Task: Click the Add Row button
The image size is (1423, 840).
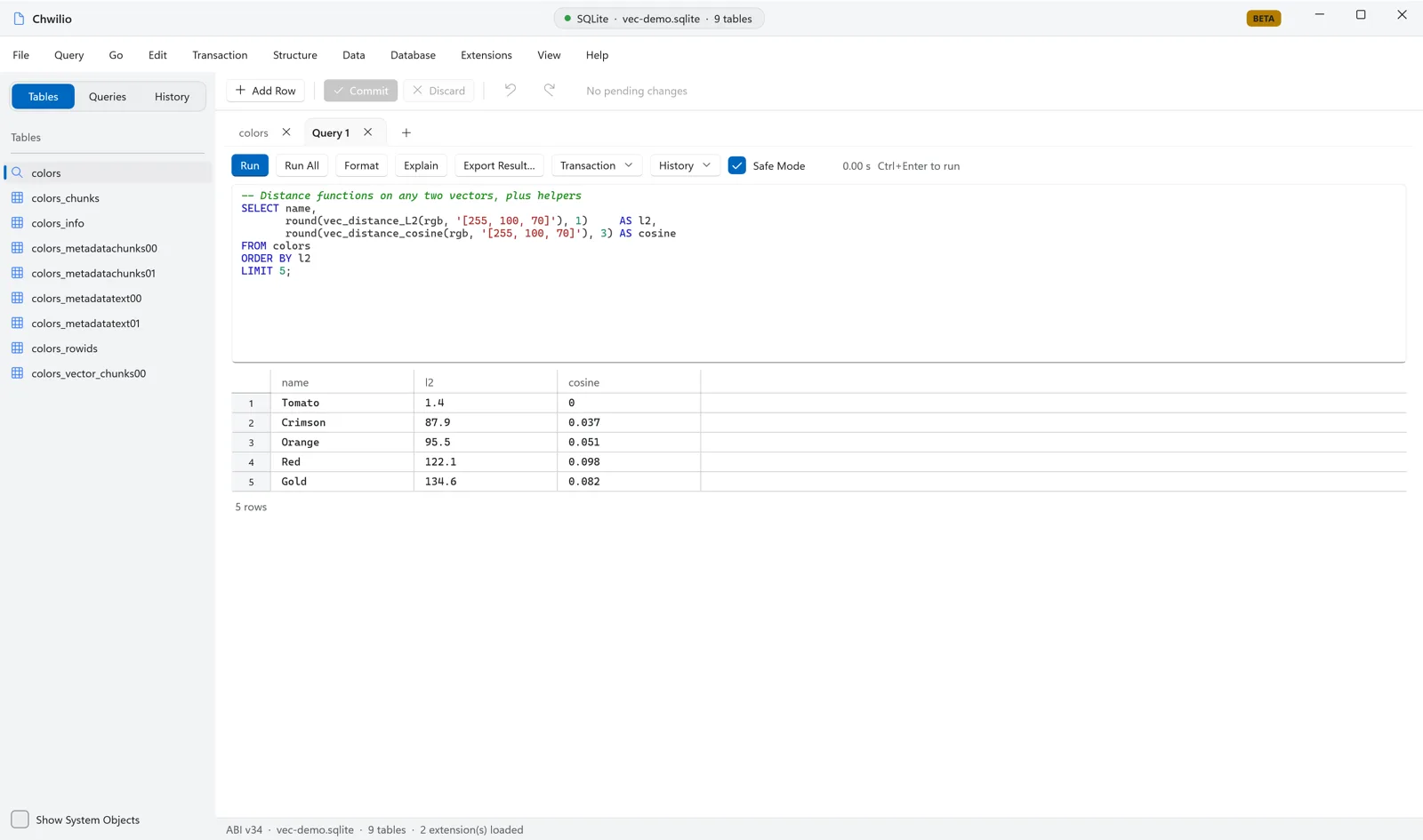Action: pyautogui.click(x=266, y=91)
